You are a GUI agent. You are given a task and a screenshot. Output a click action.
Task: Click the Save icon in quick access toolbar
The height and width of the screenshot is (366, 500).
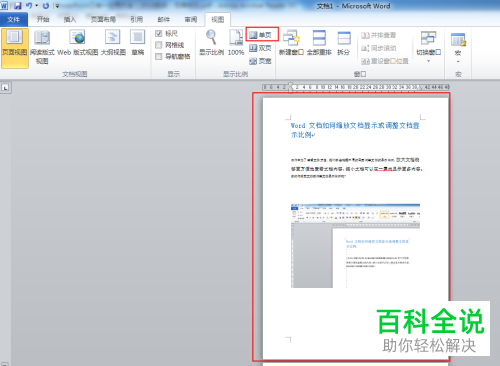point(18,6)
